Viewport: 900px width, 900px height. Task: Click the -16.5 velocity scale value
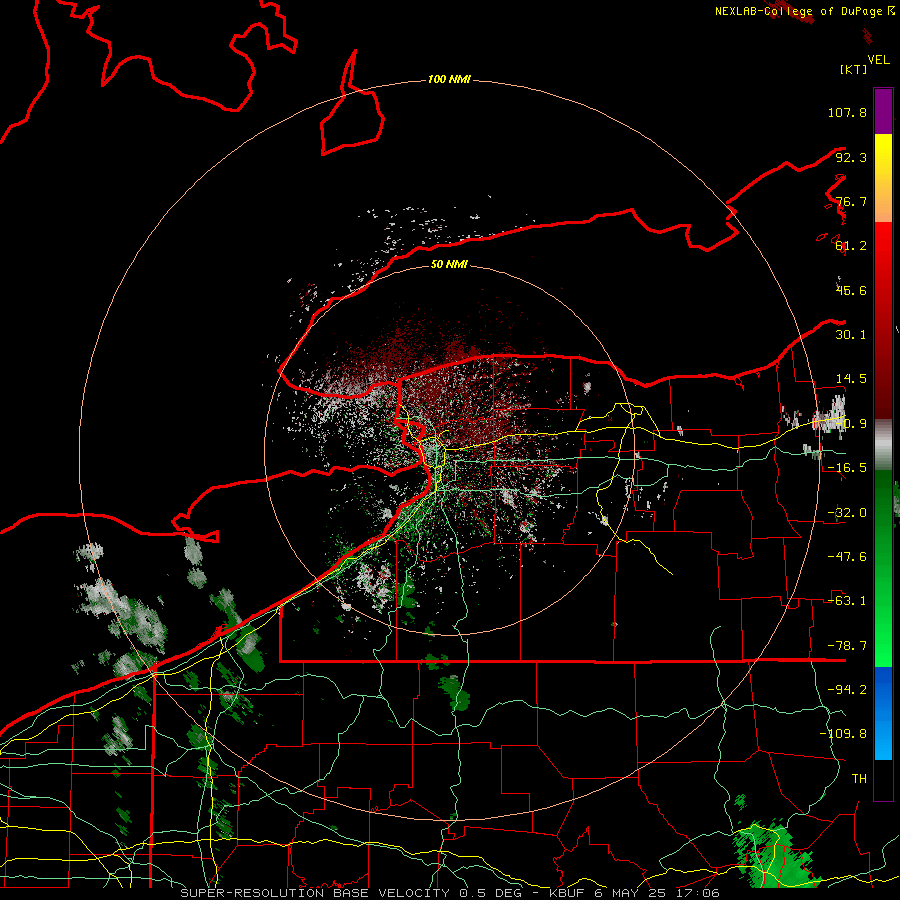click(x=847, y=468)
